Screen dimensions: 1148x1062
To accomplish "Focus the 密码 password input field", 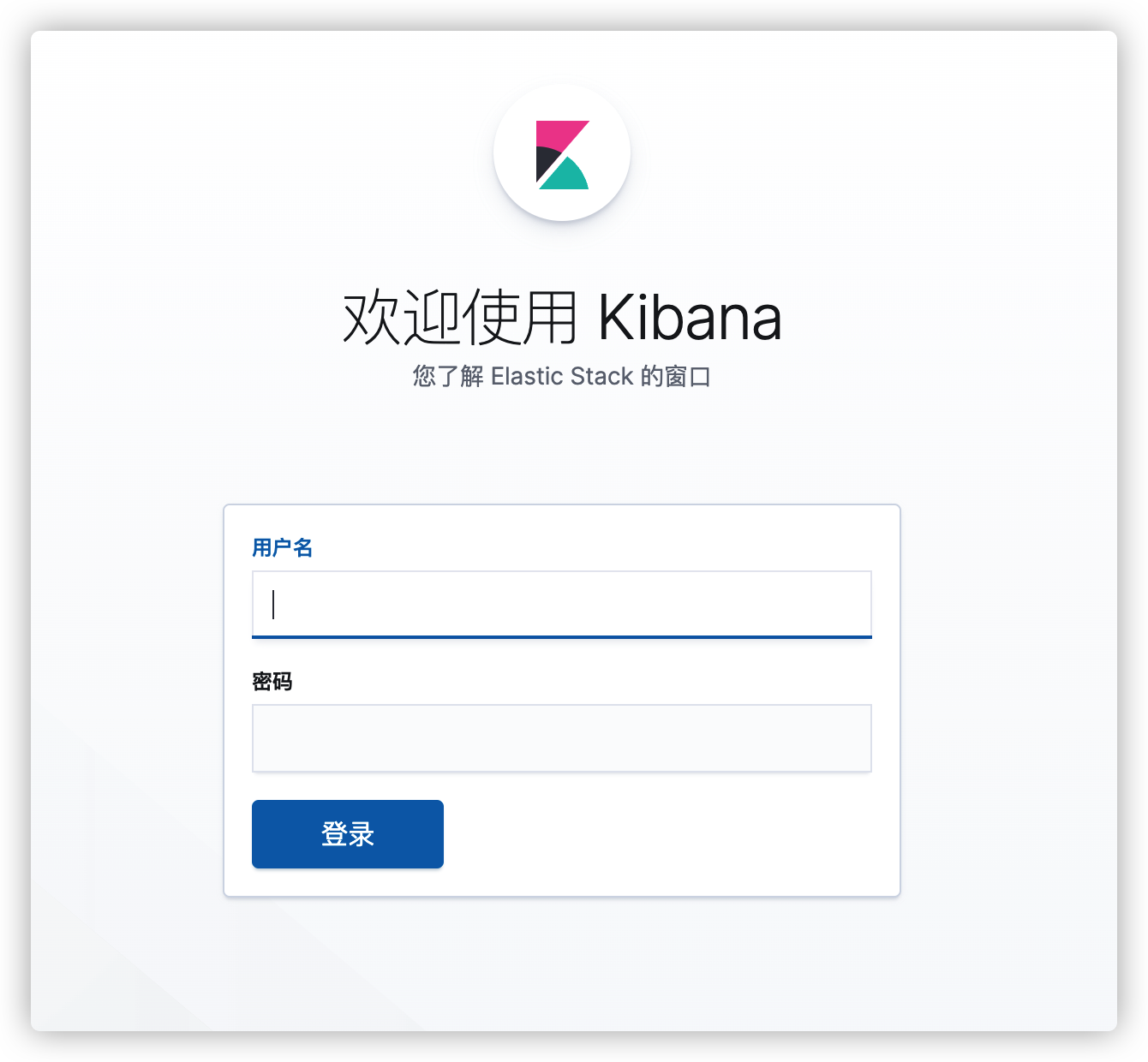I will [562, 738].
